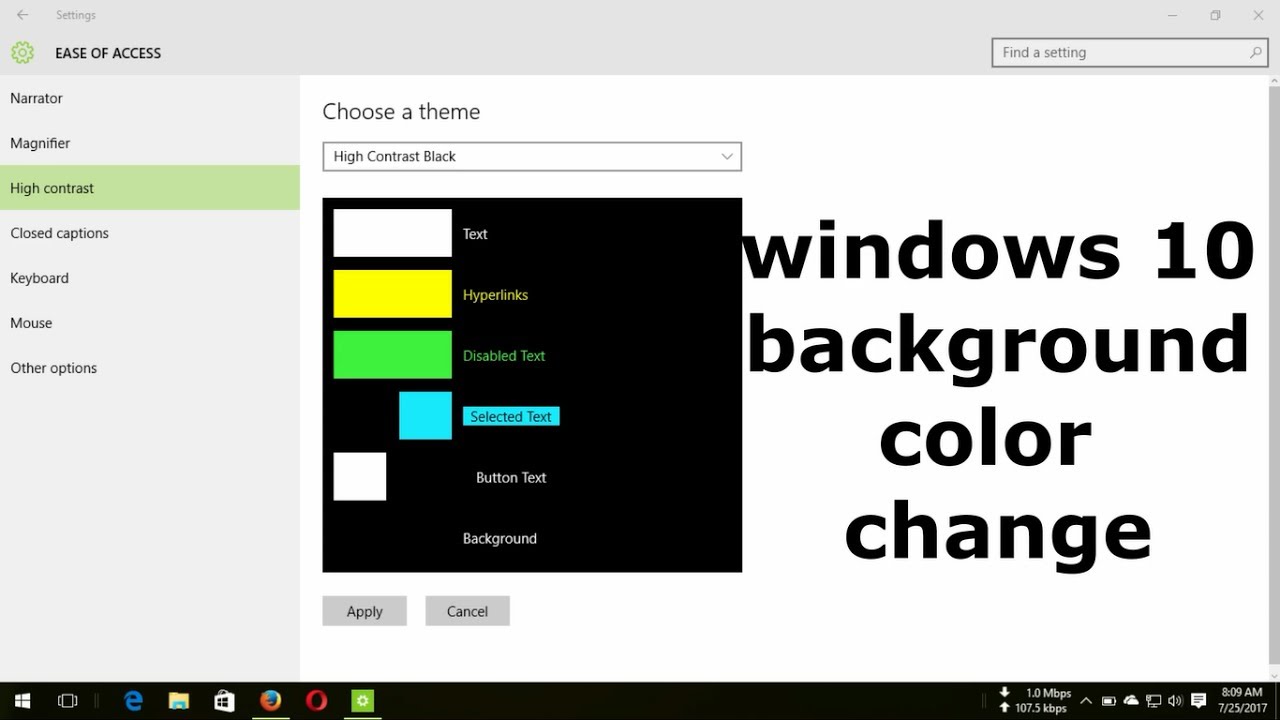
Task: Click the Settings back arrow
Action: 22,15
